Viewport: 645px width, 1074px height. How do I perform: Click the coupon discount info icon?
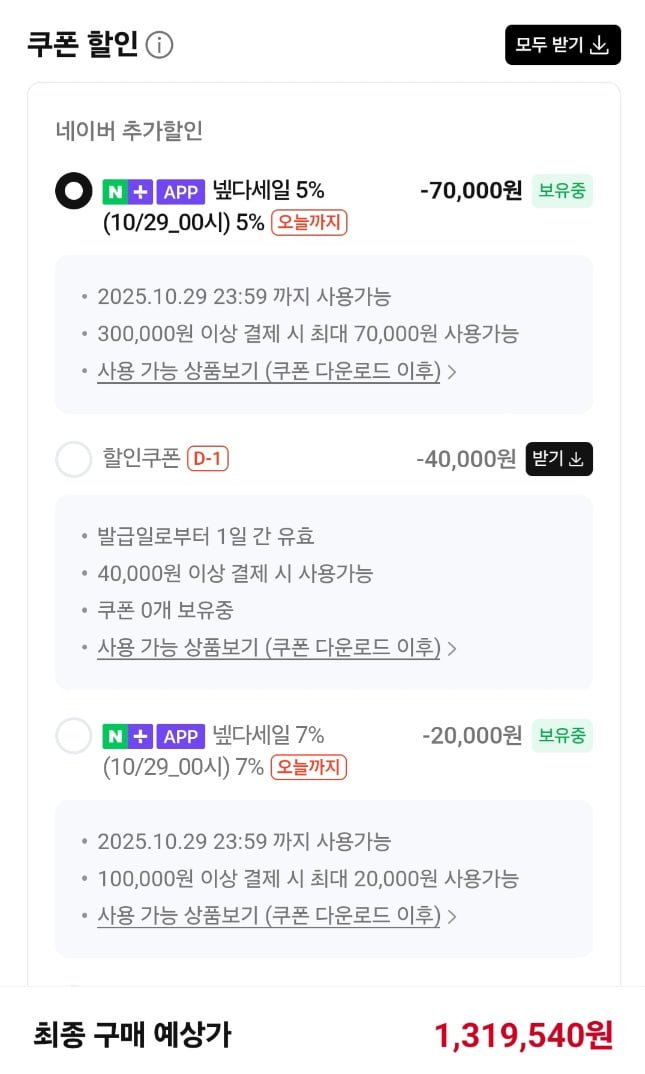160,45
